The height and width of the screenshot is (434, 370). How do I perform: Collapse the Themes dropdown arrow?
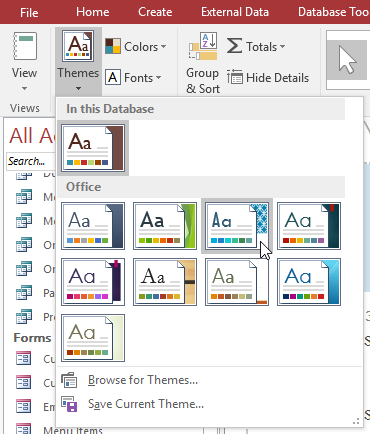pos(78,88)
